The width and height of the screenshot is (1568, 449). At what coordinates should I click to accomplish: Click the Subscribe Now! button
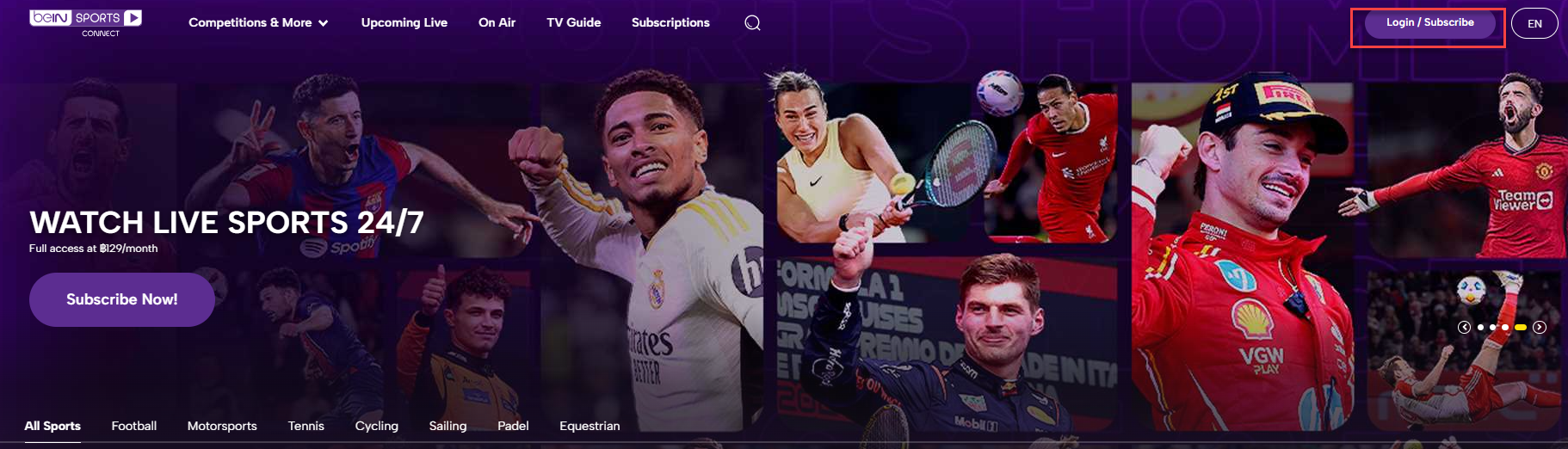point(122,299)
